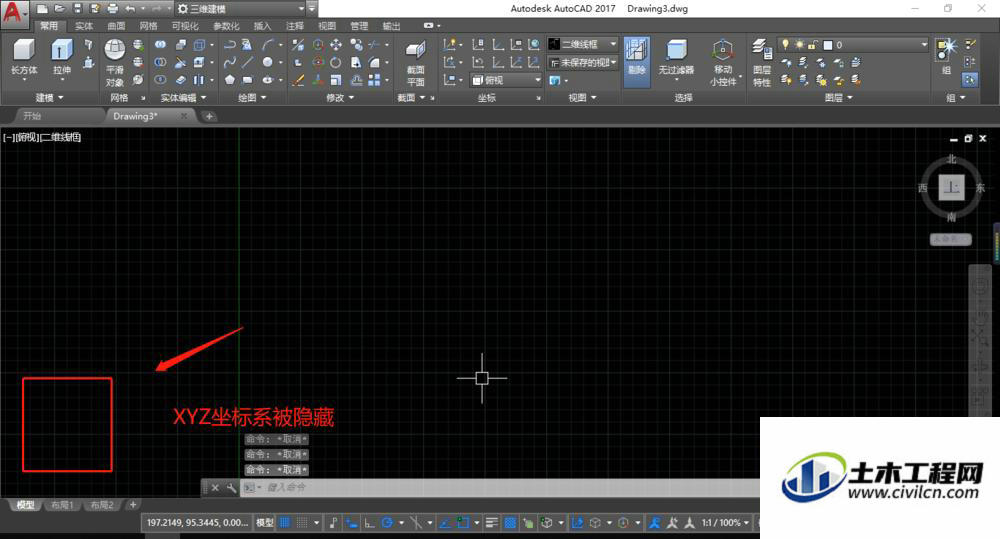Select the 拉伸 extrude tool

[x=62, y=57]
